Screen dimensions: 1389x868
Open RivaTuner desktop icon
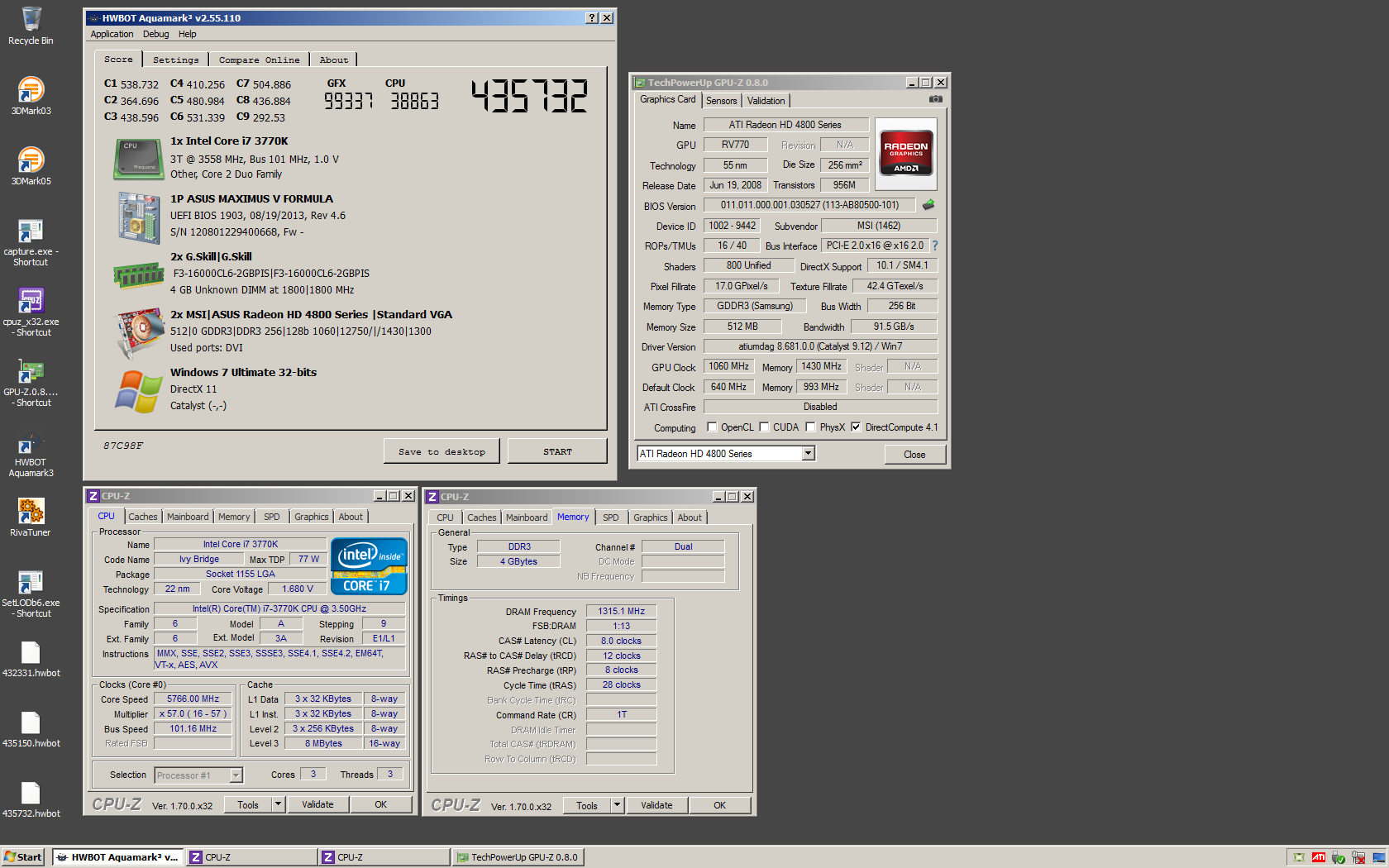pyautogui.click(x=31, y=517)
